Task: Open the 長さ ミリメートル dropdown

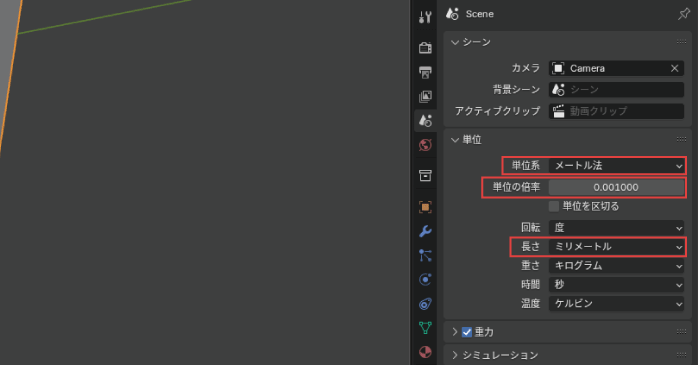Action: pos(617,247)
